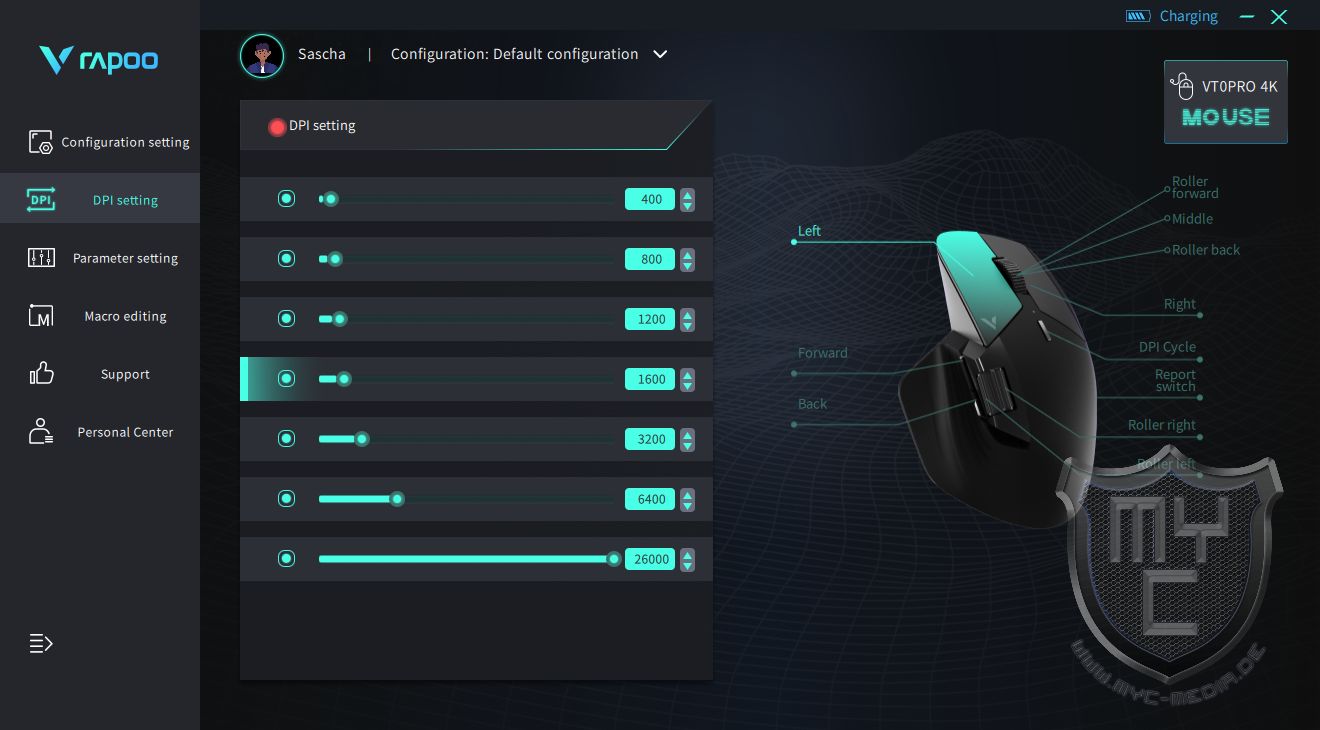Viewport: 1320px width, 730px height.
Task: Click the Sascha profile avatar
Action: pos(262,55)
